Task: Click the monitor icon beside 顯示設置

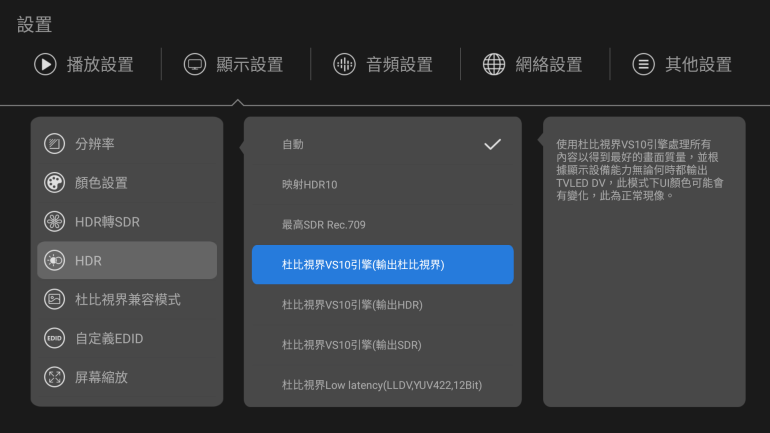Action: pyautogui.click(x=195, y=64)
